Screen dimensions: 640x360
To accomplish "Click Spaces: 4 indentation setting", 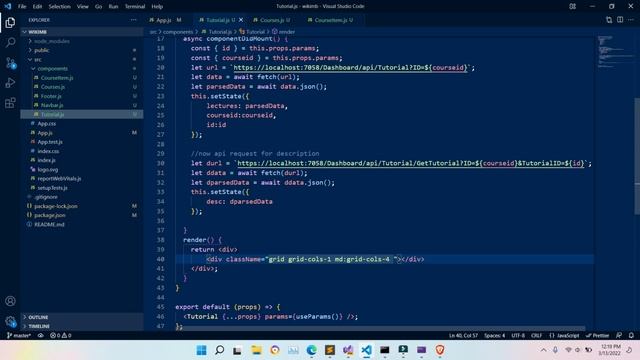I will (495, 335).
